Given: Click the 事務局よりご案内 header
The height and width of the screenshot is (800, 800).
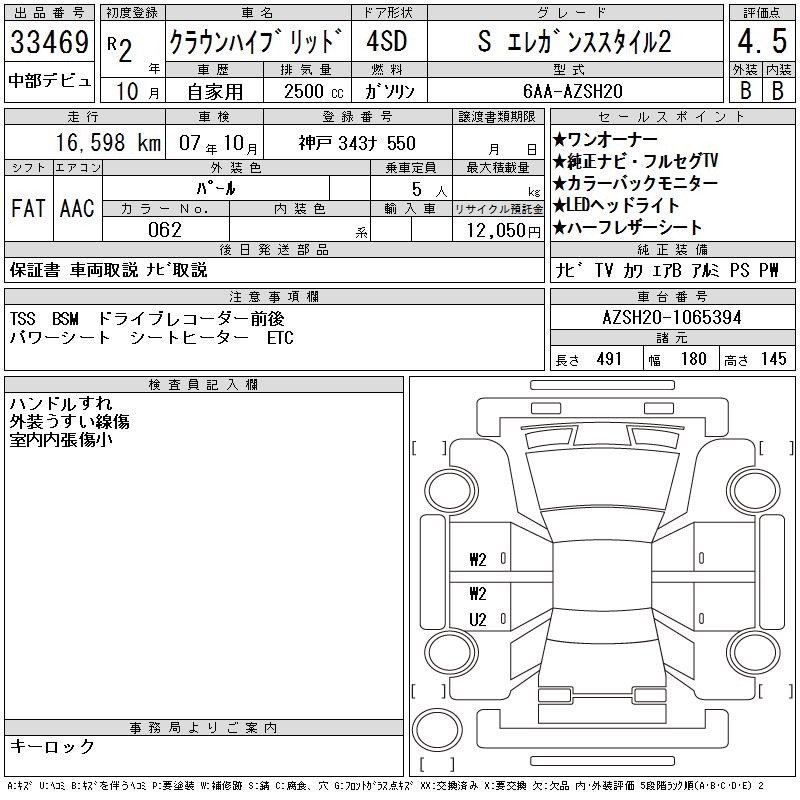Looking at the screenshot, I should (x=204, y=728).
